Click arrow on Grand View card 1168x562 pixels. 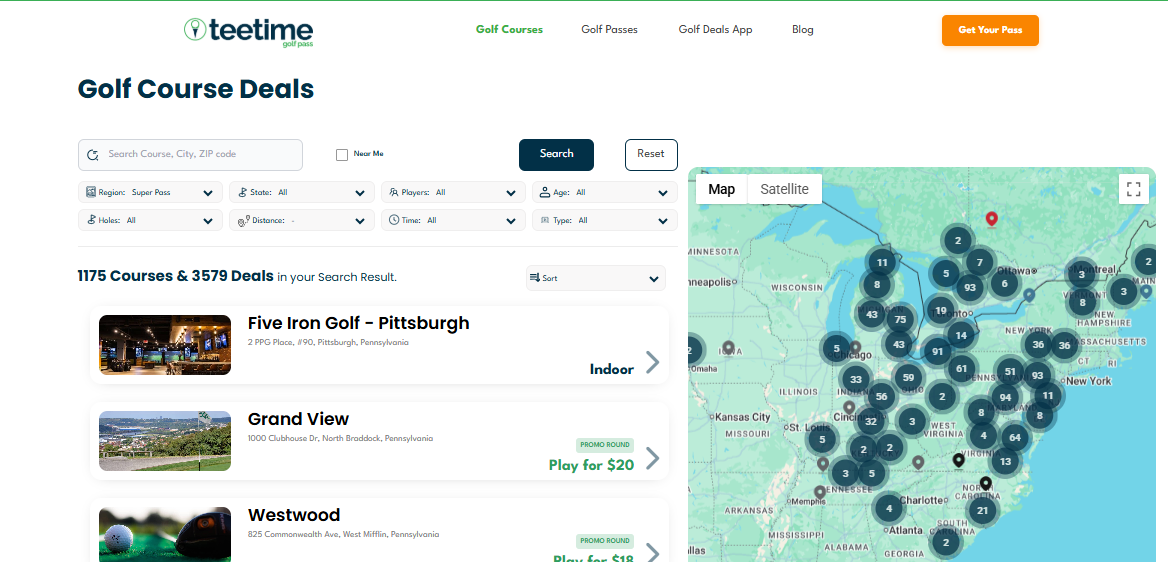[652, 458]
